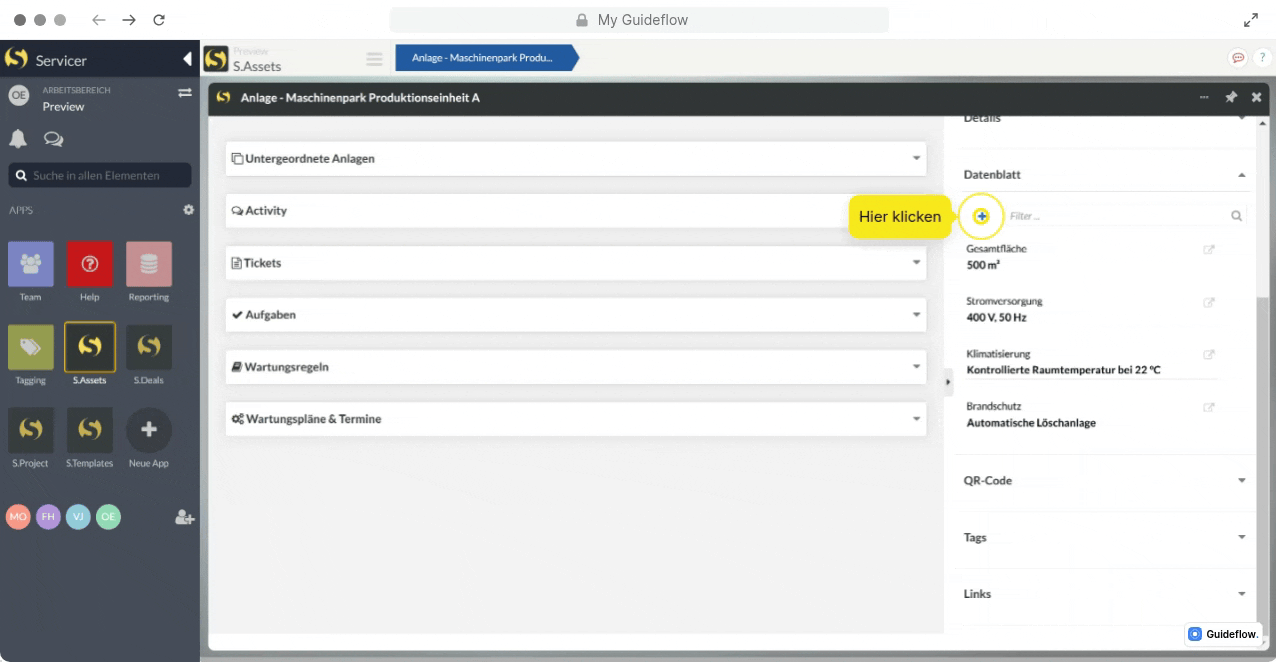Open external link icon for Gesamtfläche
Screen dimensions: 1276x662
[1208, 249]
